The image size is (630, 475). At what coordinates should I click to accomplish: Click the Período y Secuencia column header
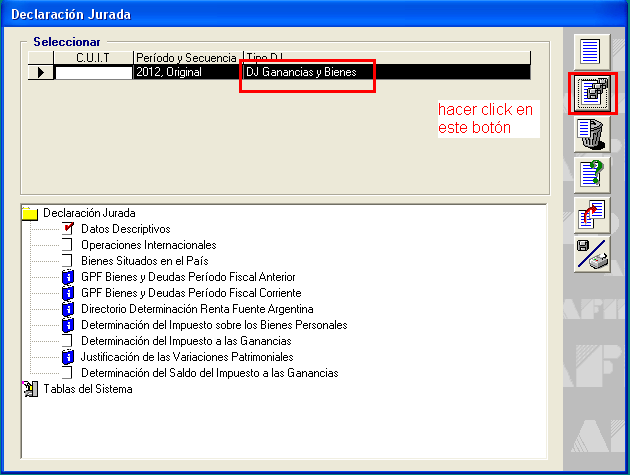coord(187,58)
